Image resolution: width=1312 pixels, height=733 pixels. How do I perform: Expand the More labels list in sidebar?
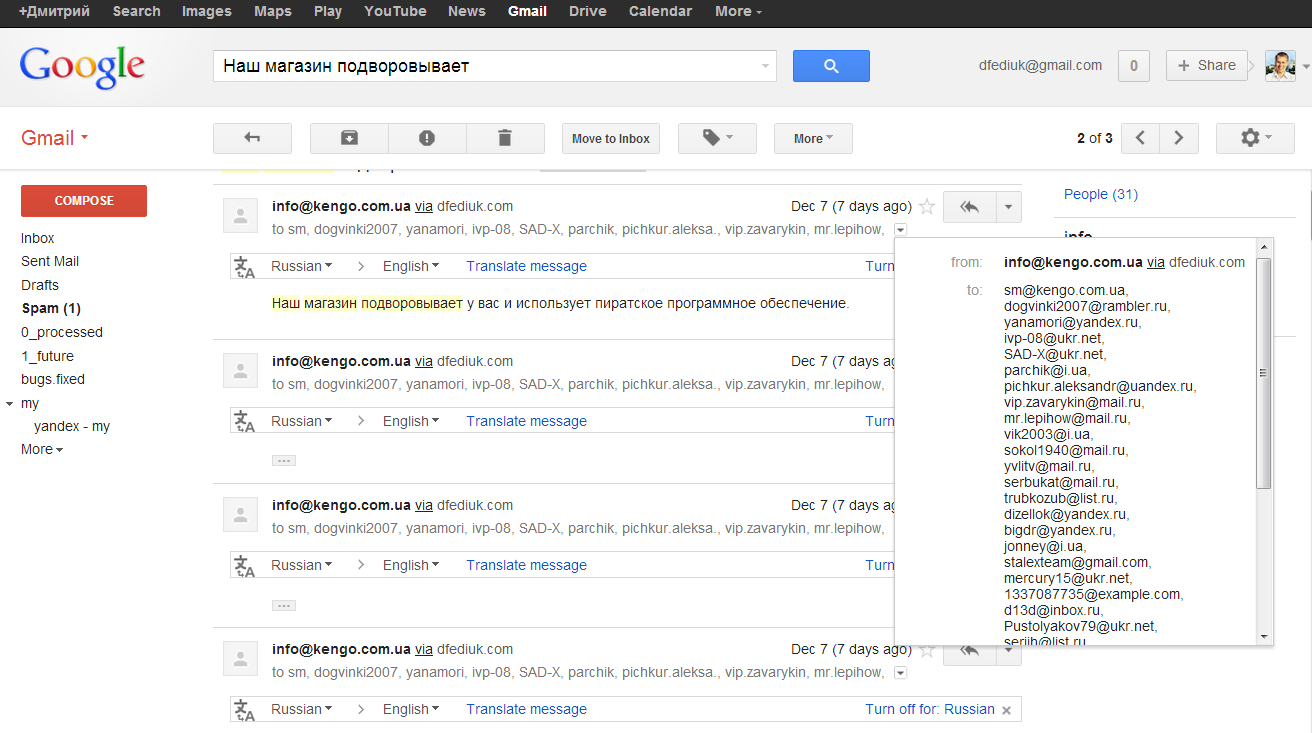coord(42,449)
